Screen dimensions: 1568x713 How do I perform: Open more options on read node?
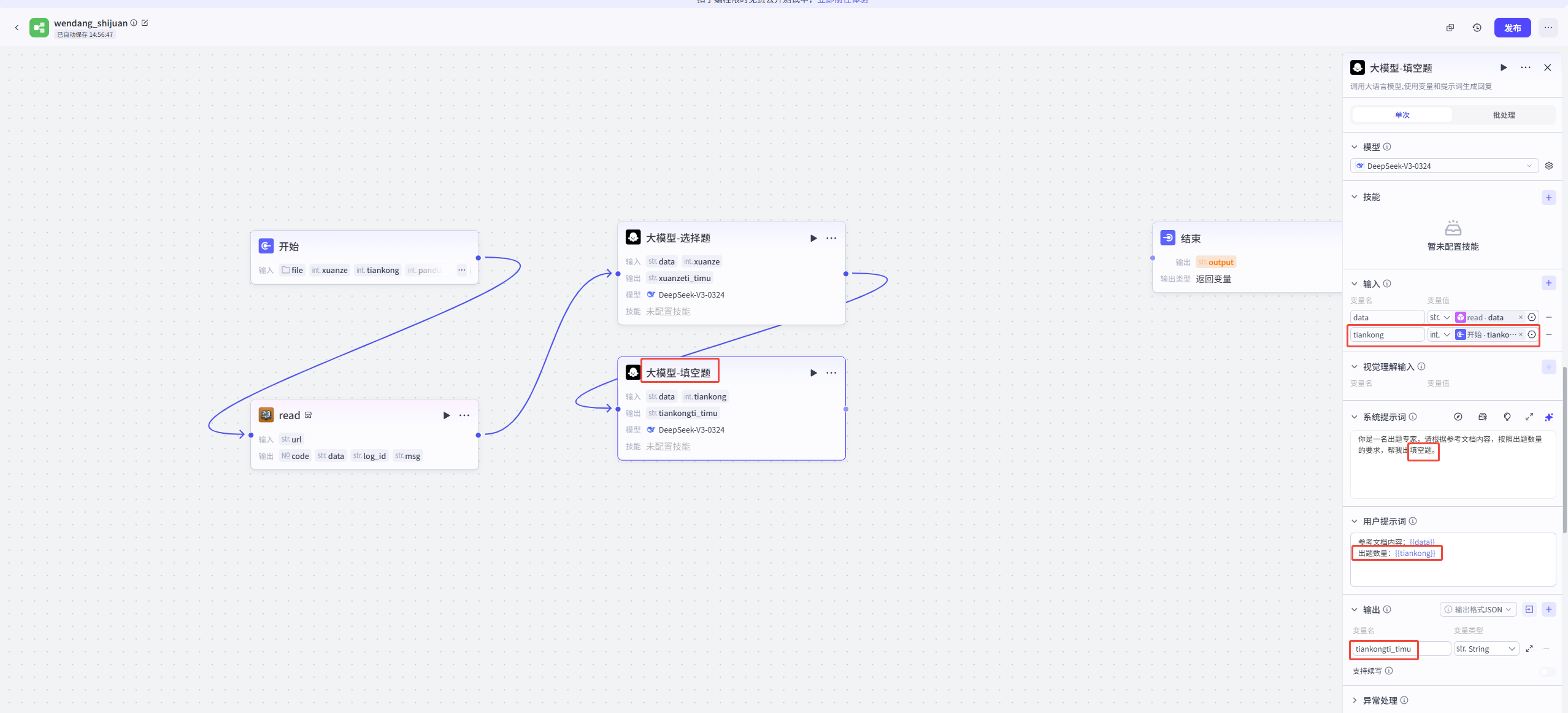point(464,415)
